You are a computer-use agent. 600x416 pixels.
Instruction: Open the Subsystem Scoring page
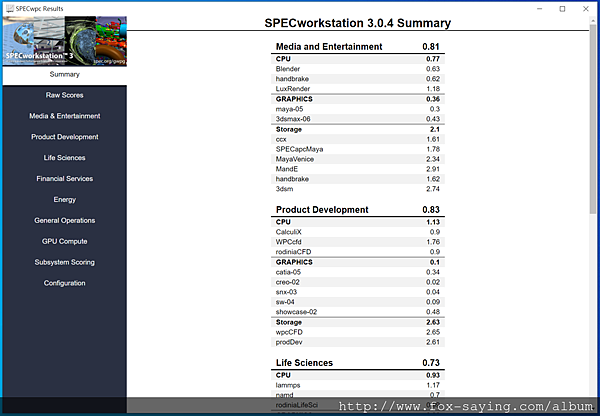click(64, 262)
